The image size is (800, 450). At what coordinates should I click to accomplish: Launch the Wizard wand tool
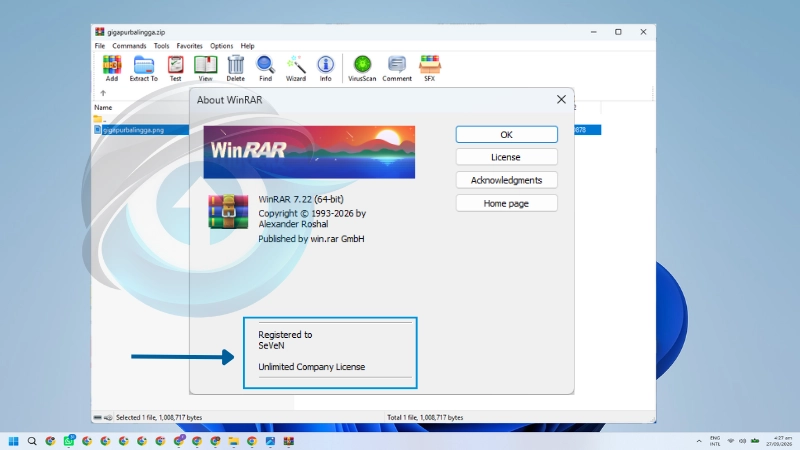(296, 68)
